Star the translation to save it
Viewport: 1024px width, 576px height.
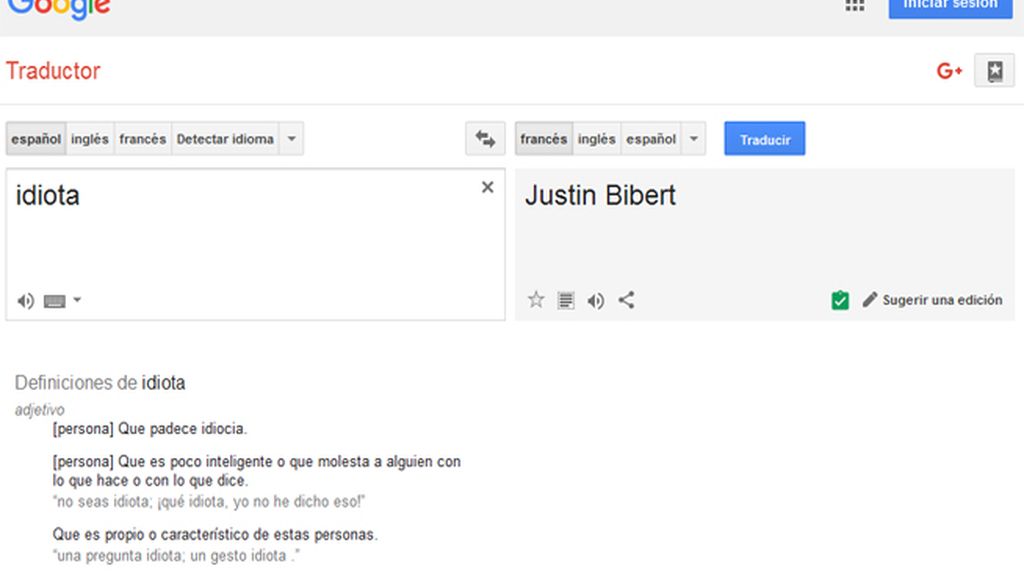pyautogui.click(x=536, y=300)
